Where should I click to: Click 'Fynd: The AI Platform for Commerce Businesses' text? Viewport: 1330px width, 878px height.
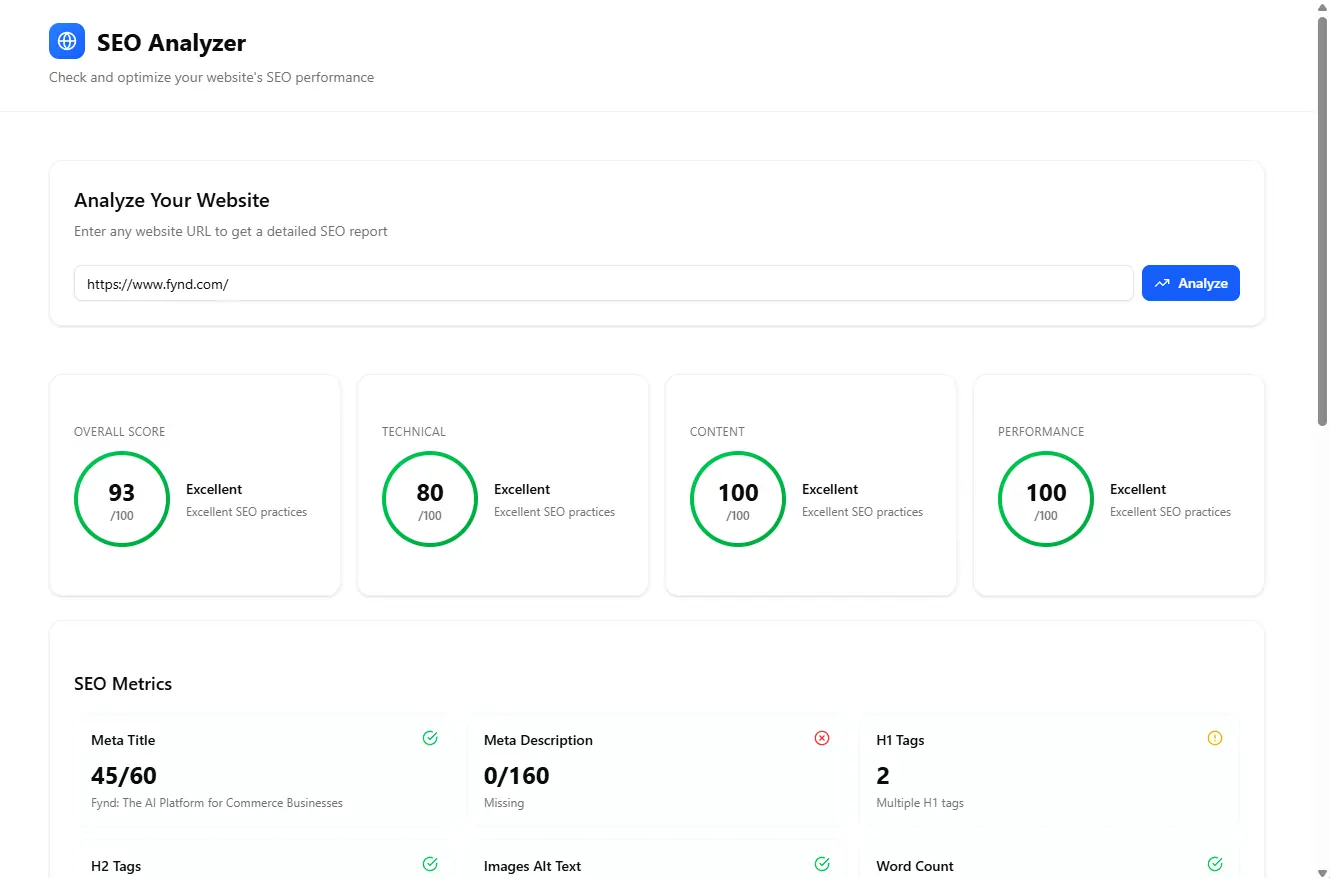(x=217, y=803)
